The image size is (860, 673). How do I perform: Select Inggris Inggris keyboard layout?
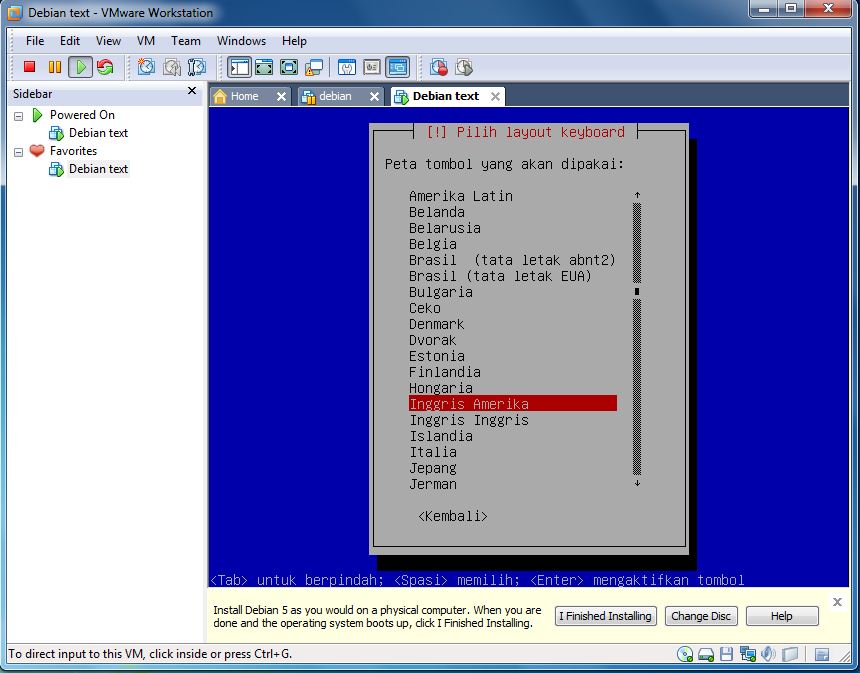[x=469, y=420]
